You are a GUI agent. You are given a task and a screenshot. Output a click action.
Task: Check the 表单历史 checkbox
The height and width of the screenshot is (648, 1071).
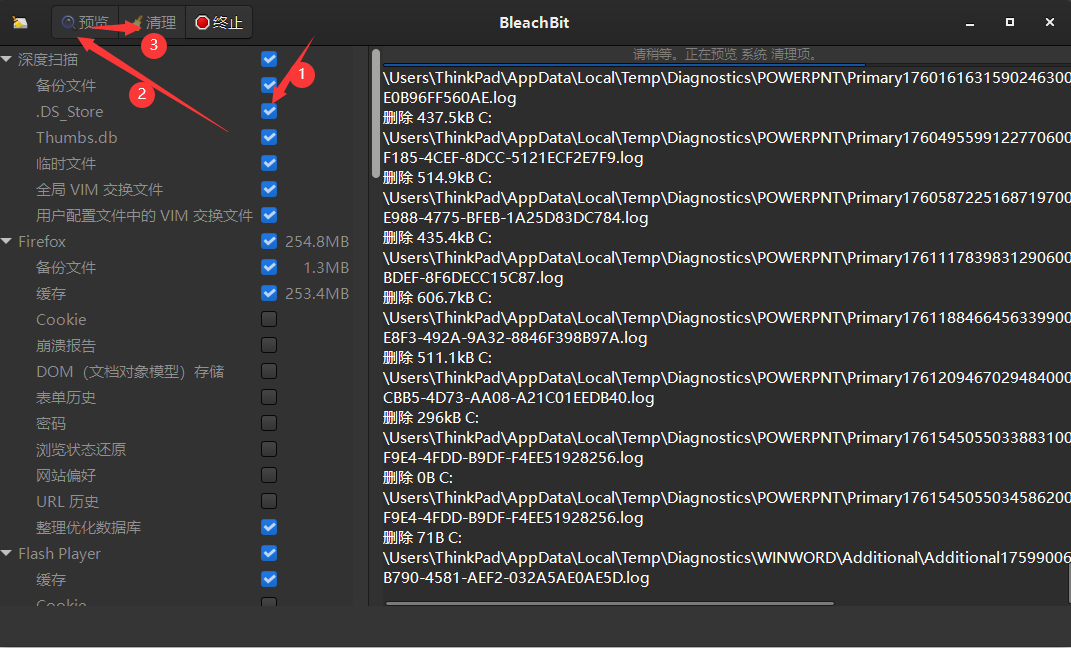[269, 397]
